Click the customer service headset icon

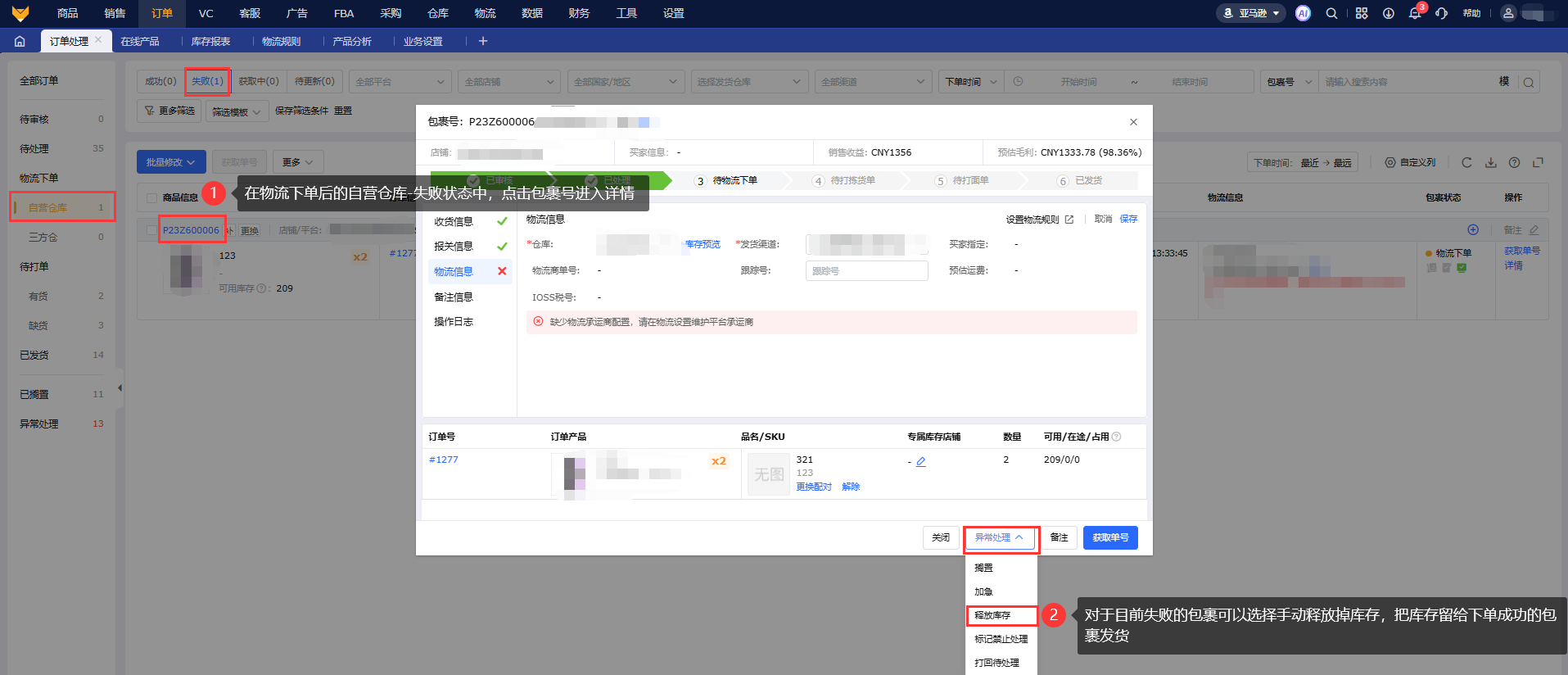point(1441,14)
